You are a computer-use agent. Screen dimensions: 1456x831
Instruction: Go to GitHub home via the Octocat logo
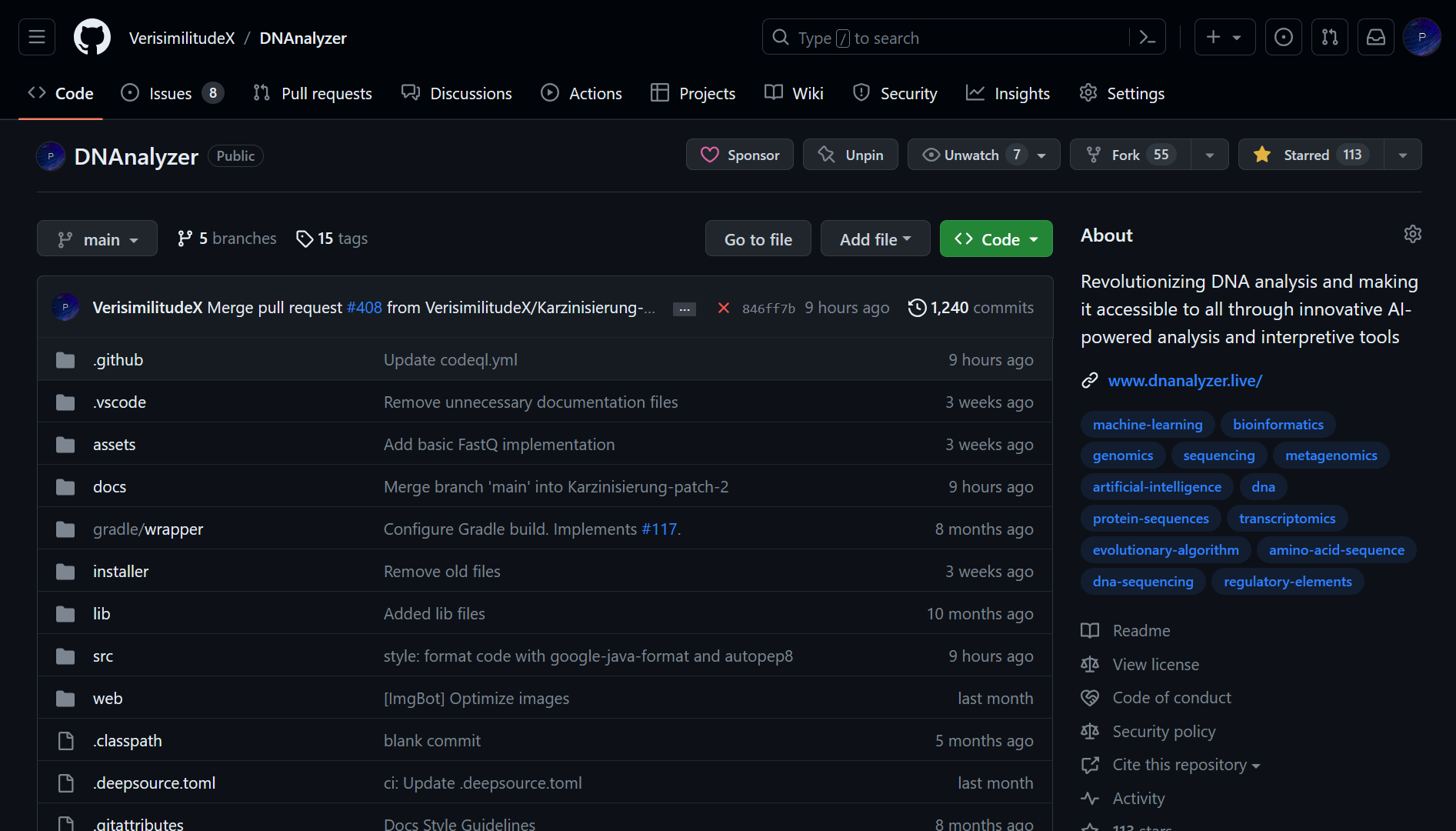coord(92,37)
